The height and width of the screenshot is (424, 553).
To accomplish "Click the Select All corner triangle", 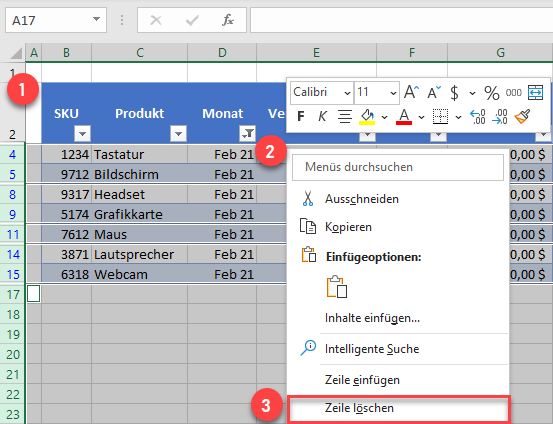I will (16, 53).
